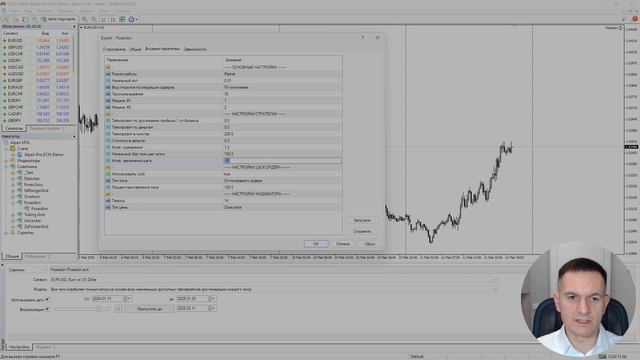
Task: Click the Счета folder icon in Navigator
Action: (x=13, y=149)
